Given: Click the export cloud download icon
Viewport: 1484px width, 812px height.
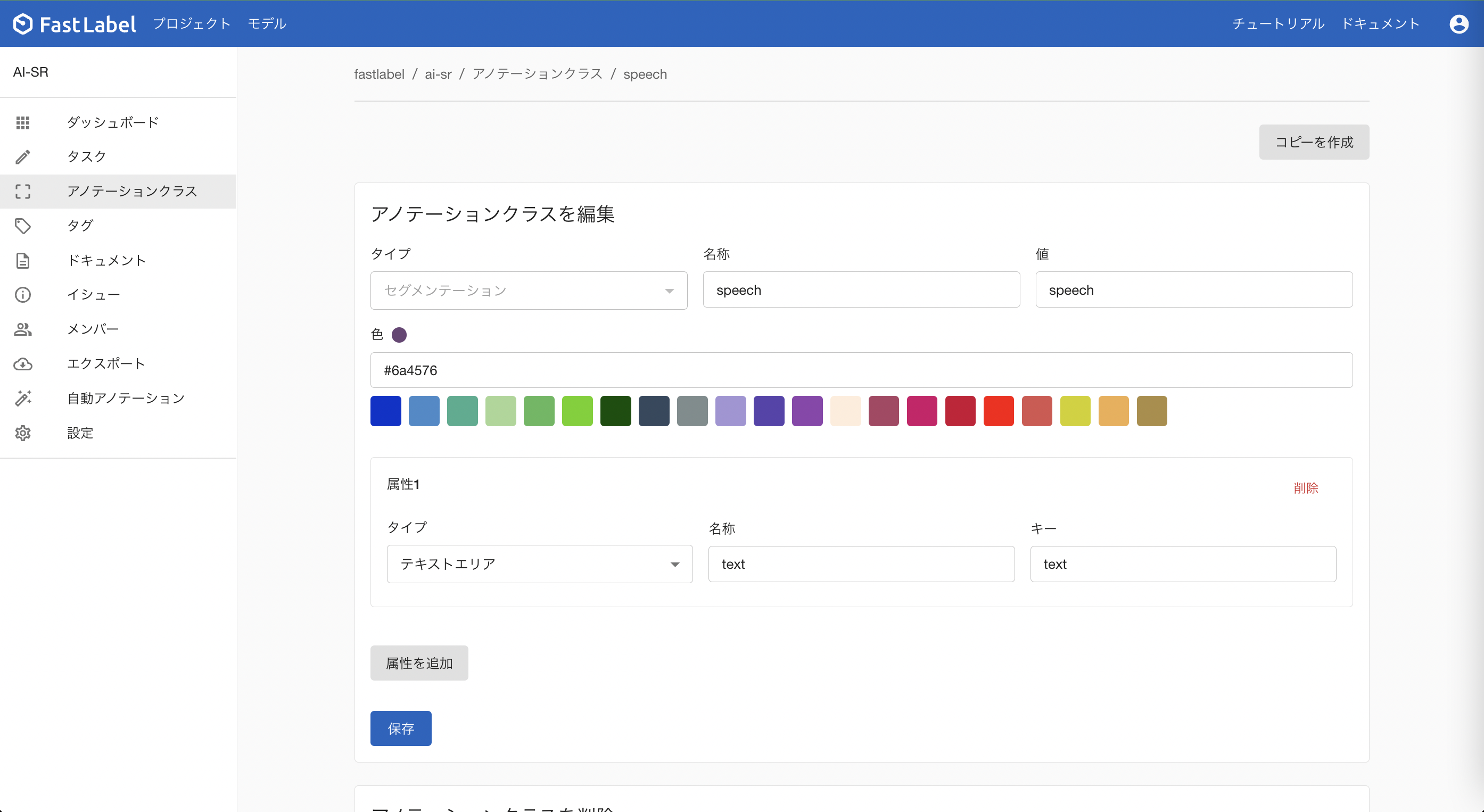Looking at the screenshot, I should [x=22, y=364].
